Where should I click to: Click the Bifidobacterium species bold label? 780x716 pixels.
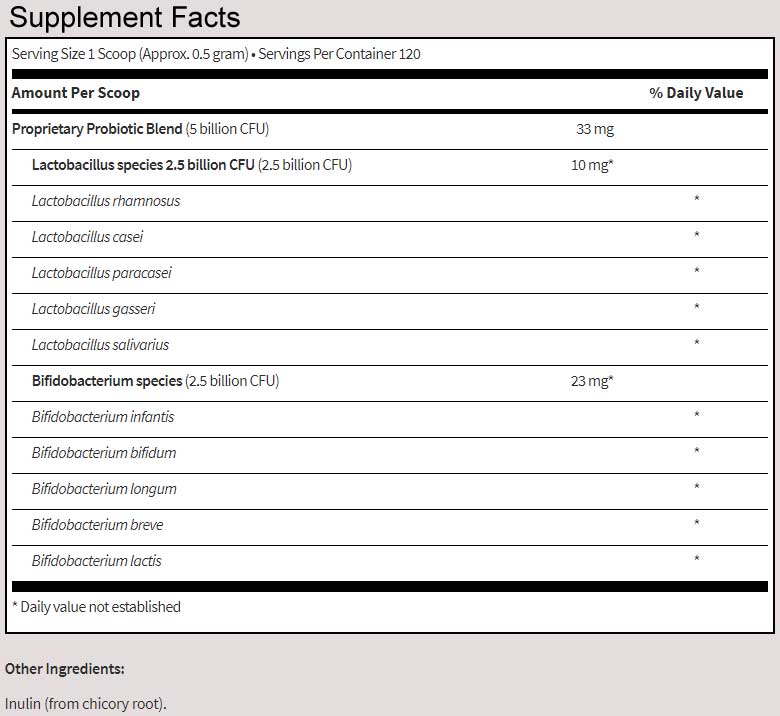[107, 381]
